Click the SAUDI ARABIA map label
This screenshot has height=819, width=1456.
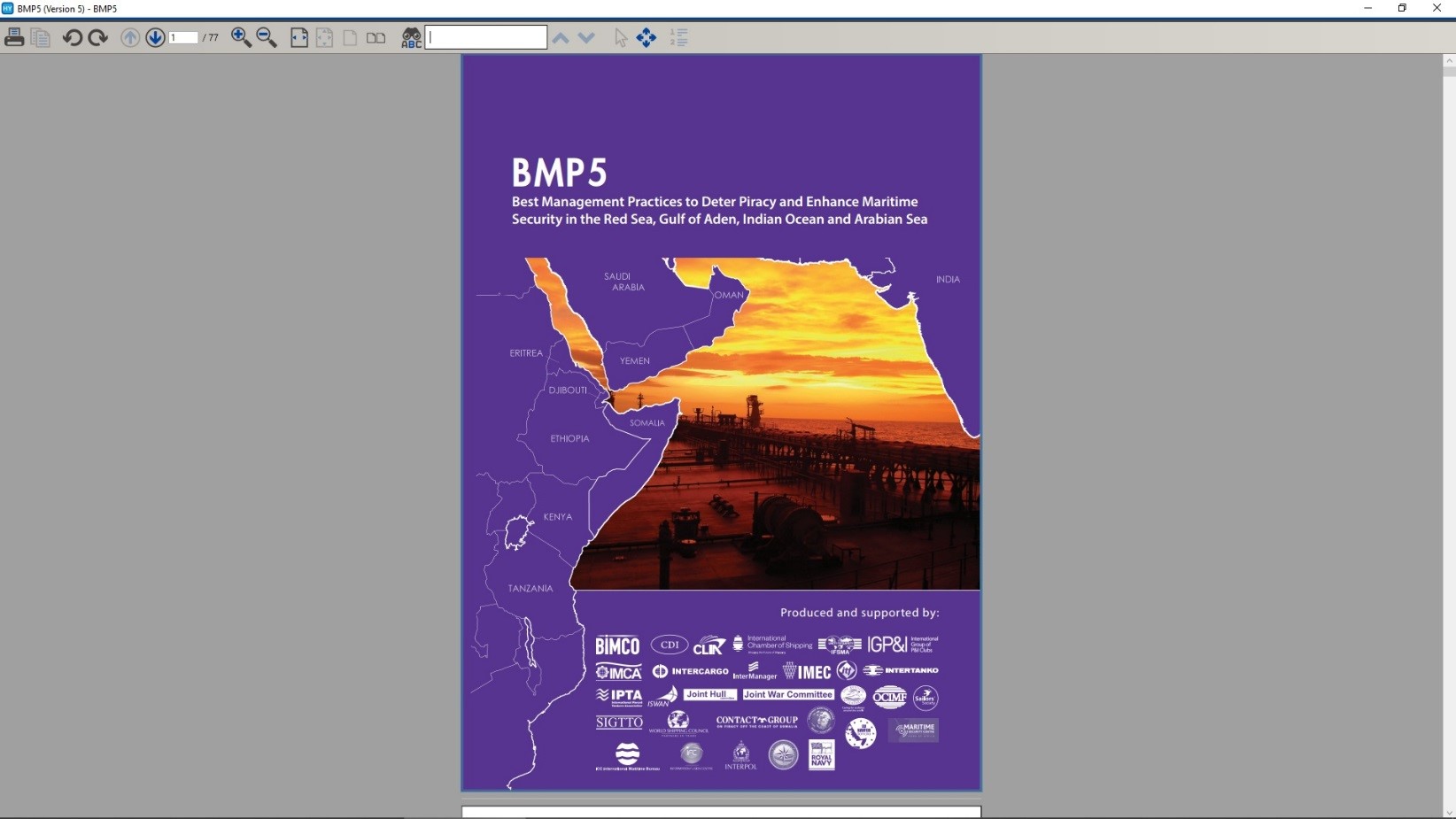tap(623, 282)
